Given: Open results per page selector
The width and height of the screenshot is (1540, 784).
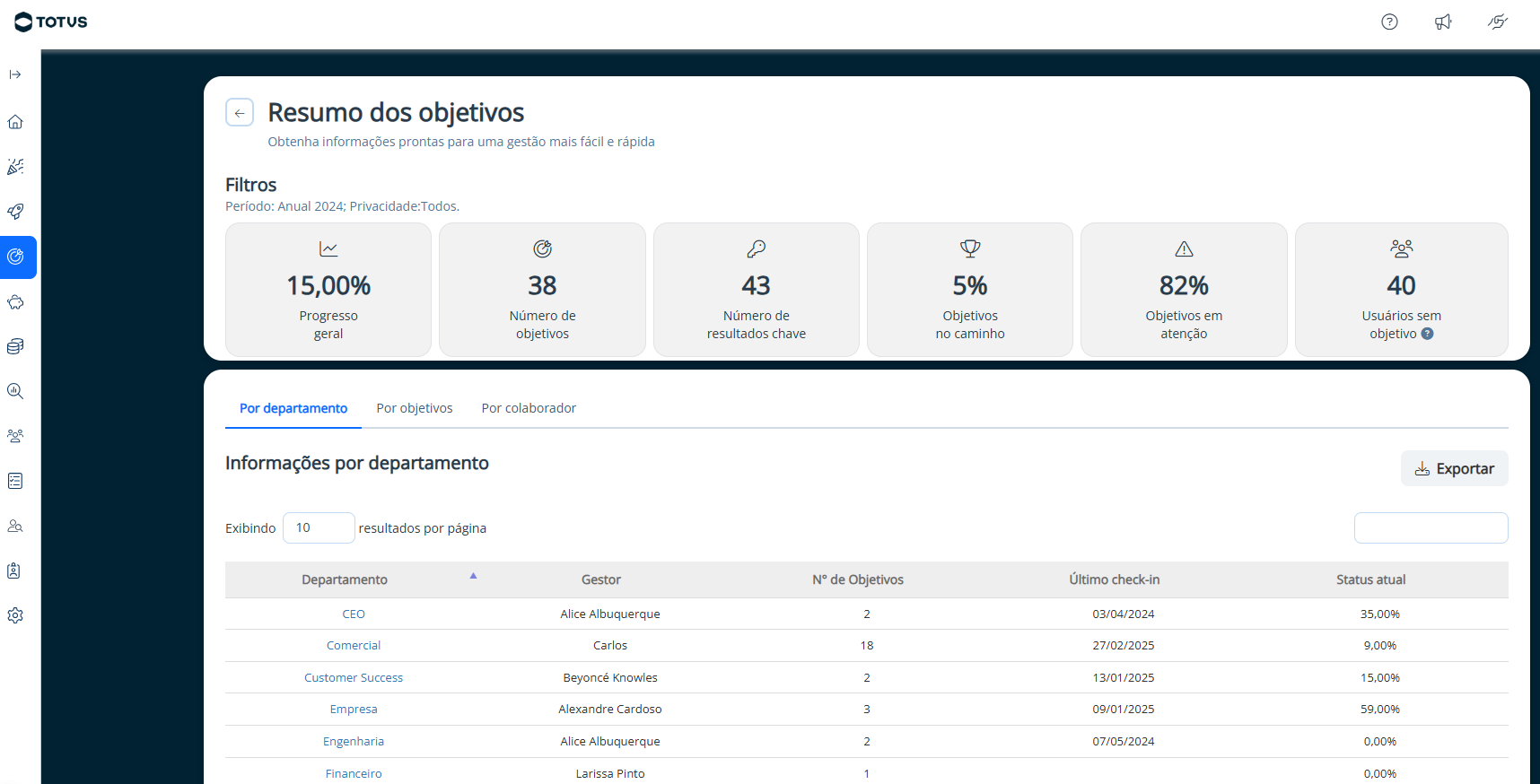Looking at the screenshot, I should [319, 527].
